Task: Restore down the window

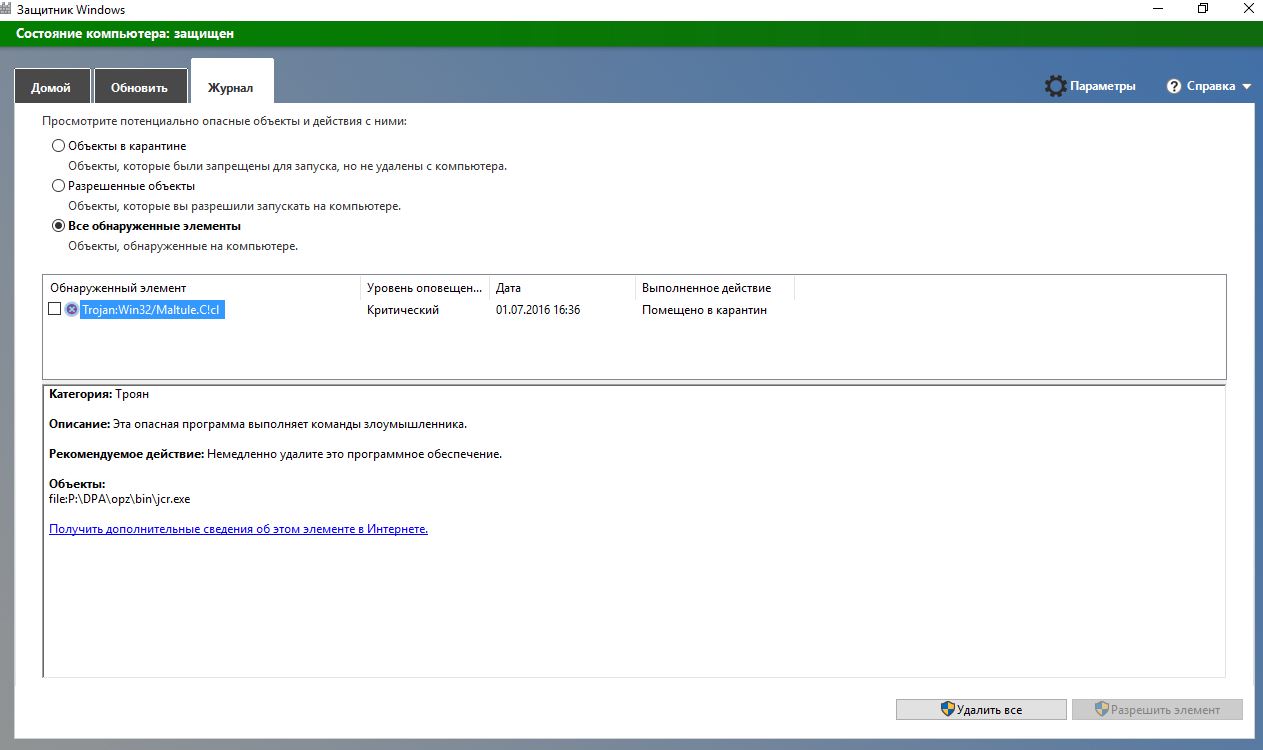Action: pyautogui.click(x=1202, y=8)
